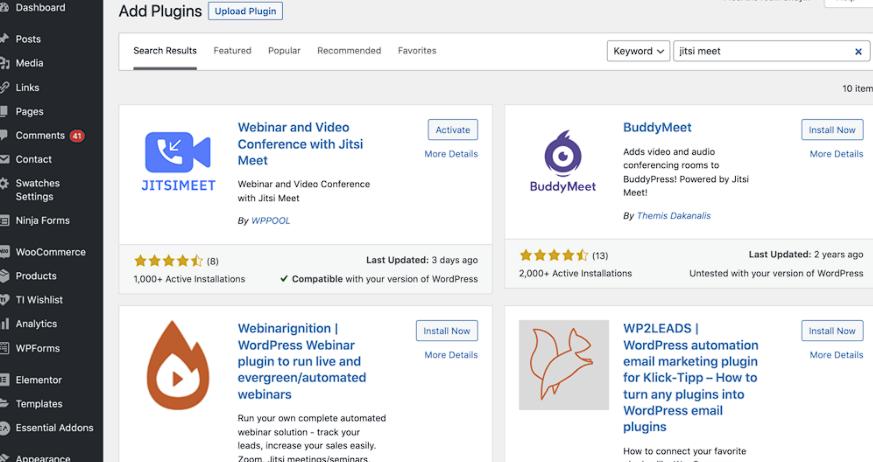This screenshot has width=873, height=462.
Task: Click 'Last Updated: 3 days ago' text
Action: pos(422,260)
